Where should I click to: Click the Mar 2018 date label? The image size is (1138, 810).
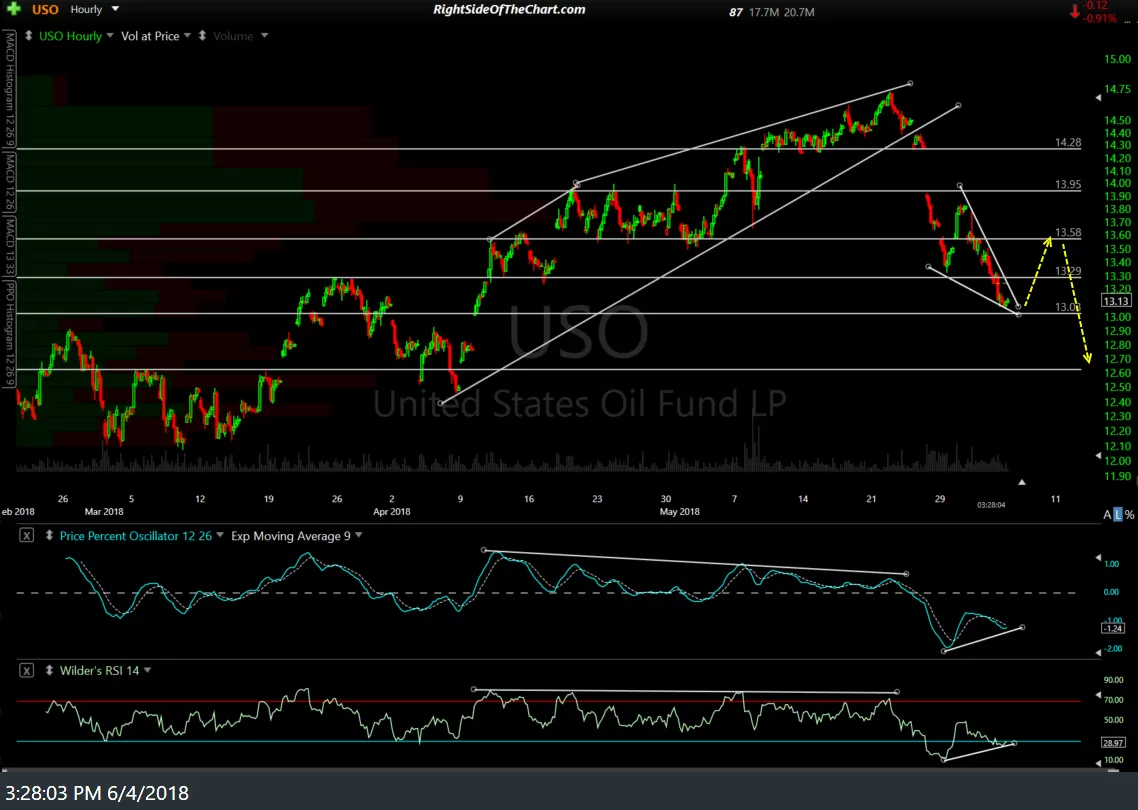pyautogui.click(x=104, y=511)
